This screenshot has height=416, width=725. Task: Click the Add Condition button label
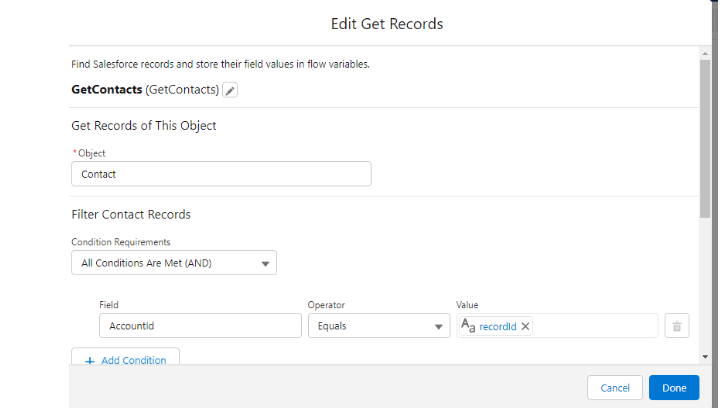pyautogui.click(x=133, y=360)
